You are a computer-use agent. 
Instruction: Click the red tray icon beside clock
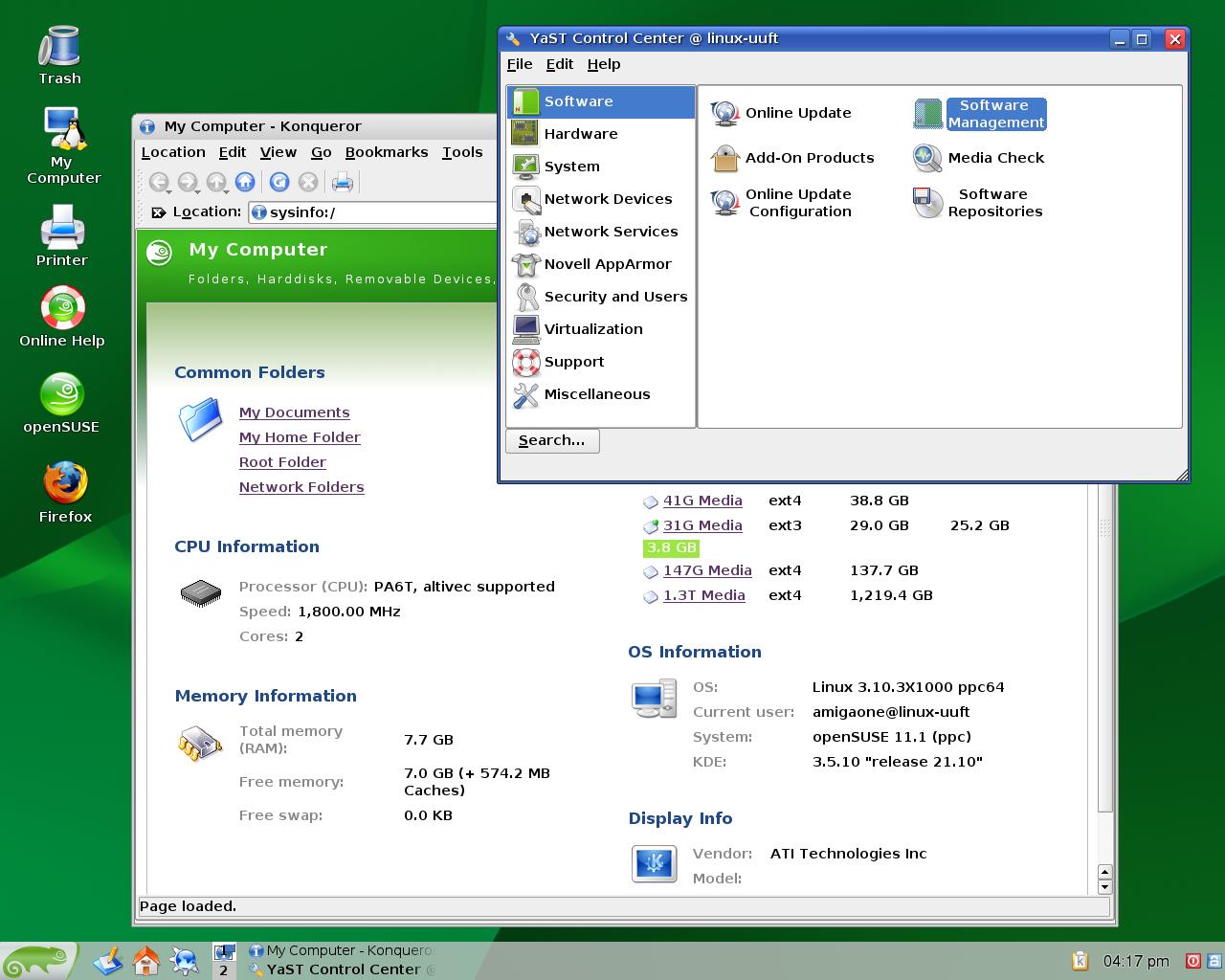[x=1193, y=961]
